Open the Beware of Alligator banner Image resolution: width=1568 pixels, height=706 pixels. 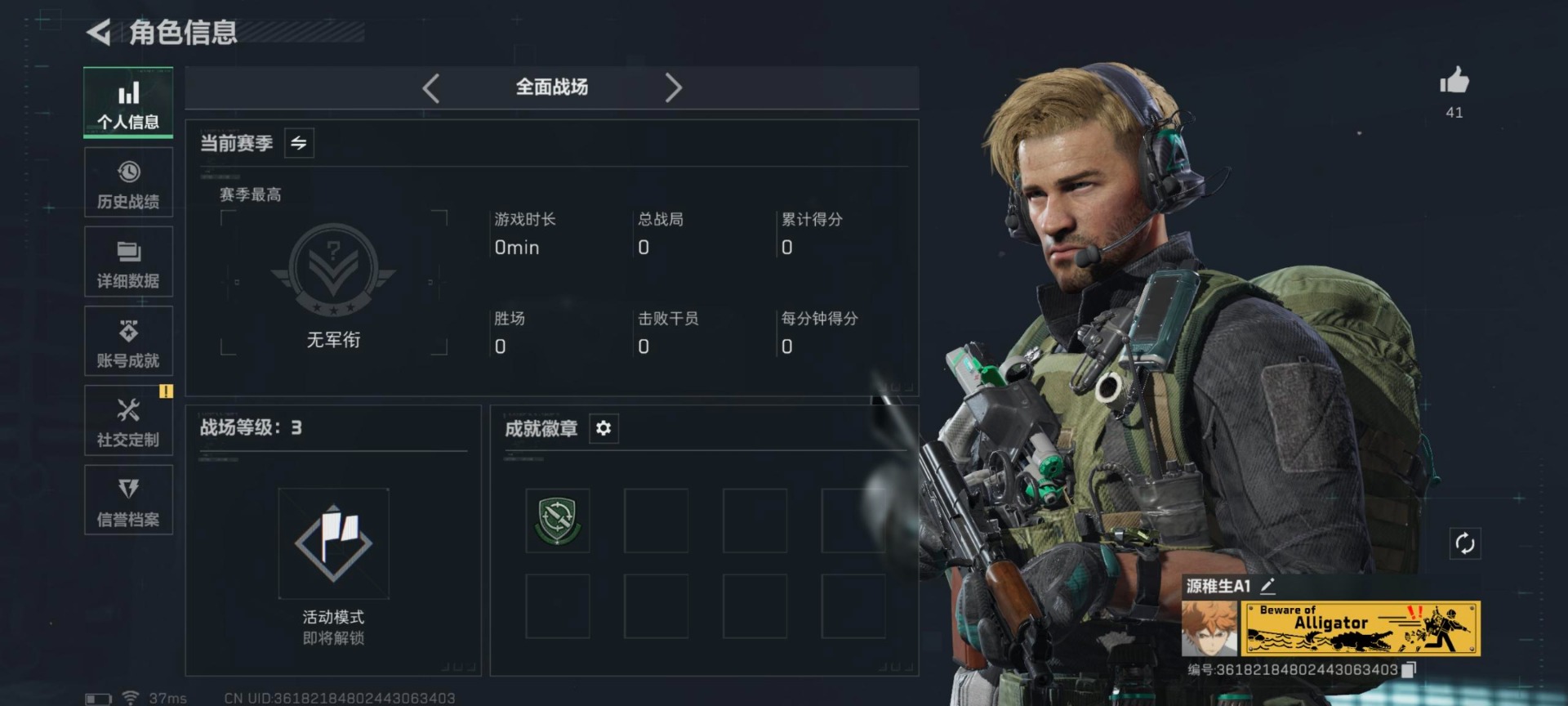click(x=1361, y=628)
